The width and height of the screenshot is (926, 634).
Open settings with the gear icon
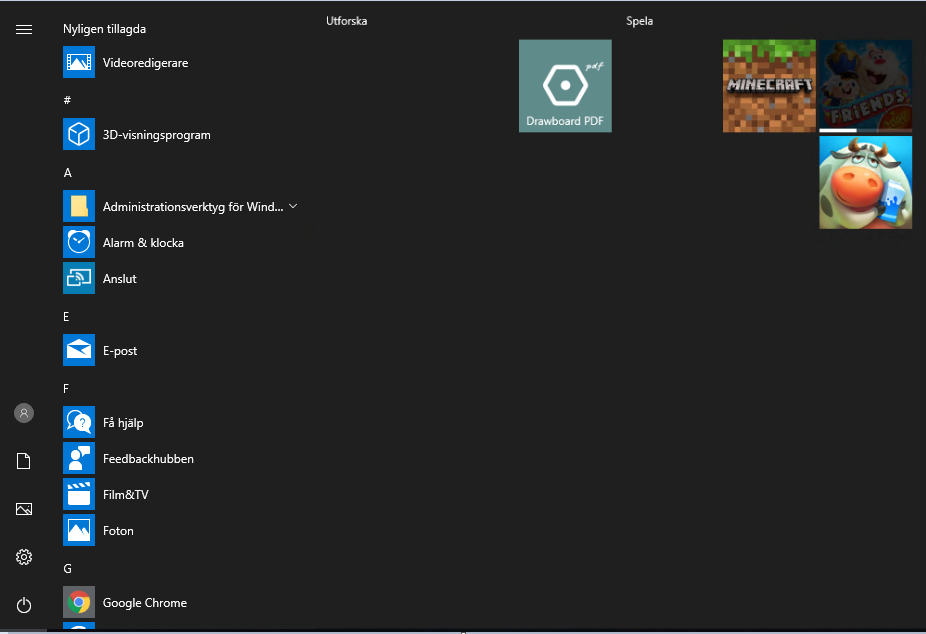[x=24, y=557]
